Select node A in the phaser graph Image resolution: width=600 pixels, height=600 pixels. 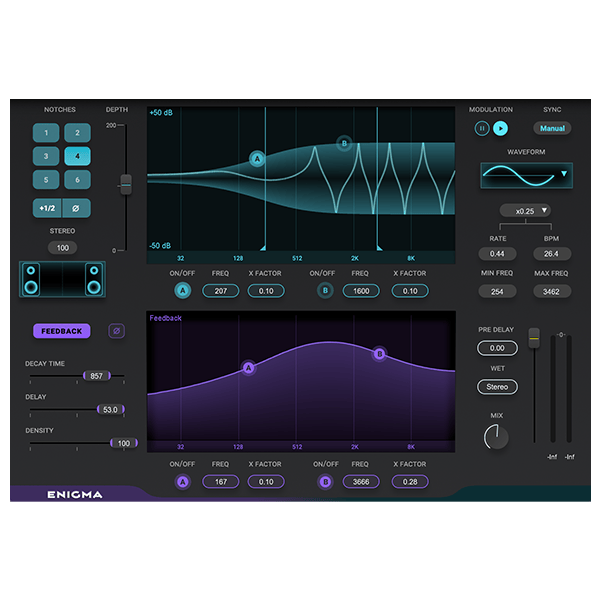tap(257, 158)
